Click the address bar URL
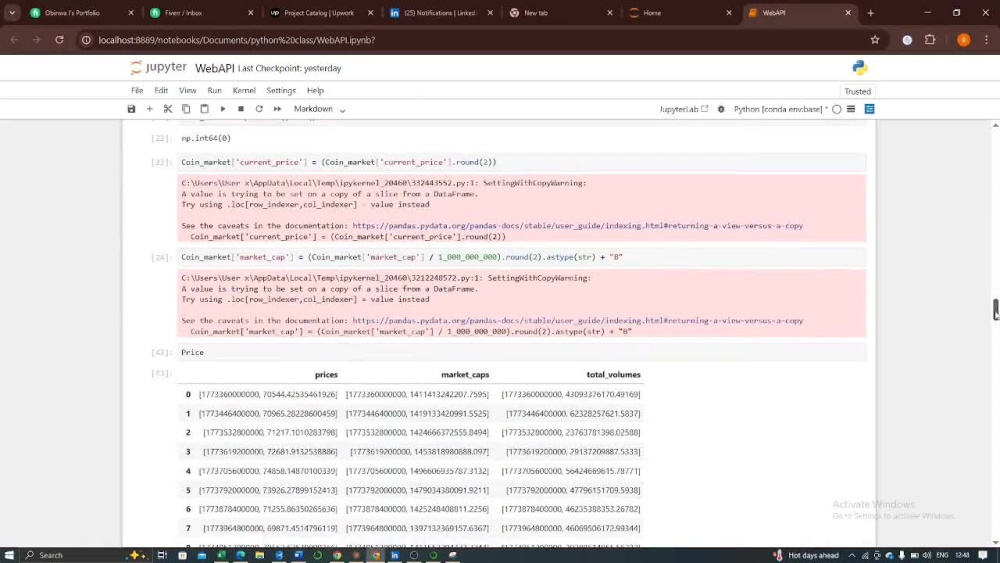This screenshot has width=1000, height=563. [x=237, y=40]
